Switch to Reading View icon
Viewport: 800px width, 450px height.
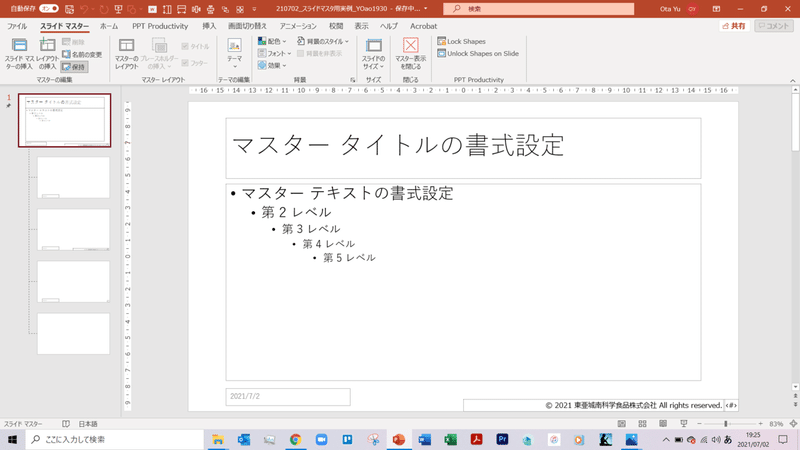(x=663, y=424)
